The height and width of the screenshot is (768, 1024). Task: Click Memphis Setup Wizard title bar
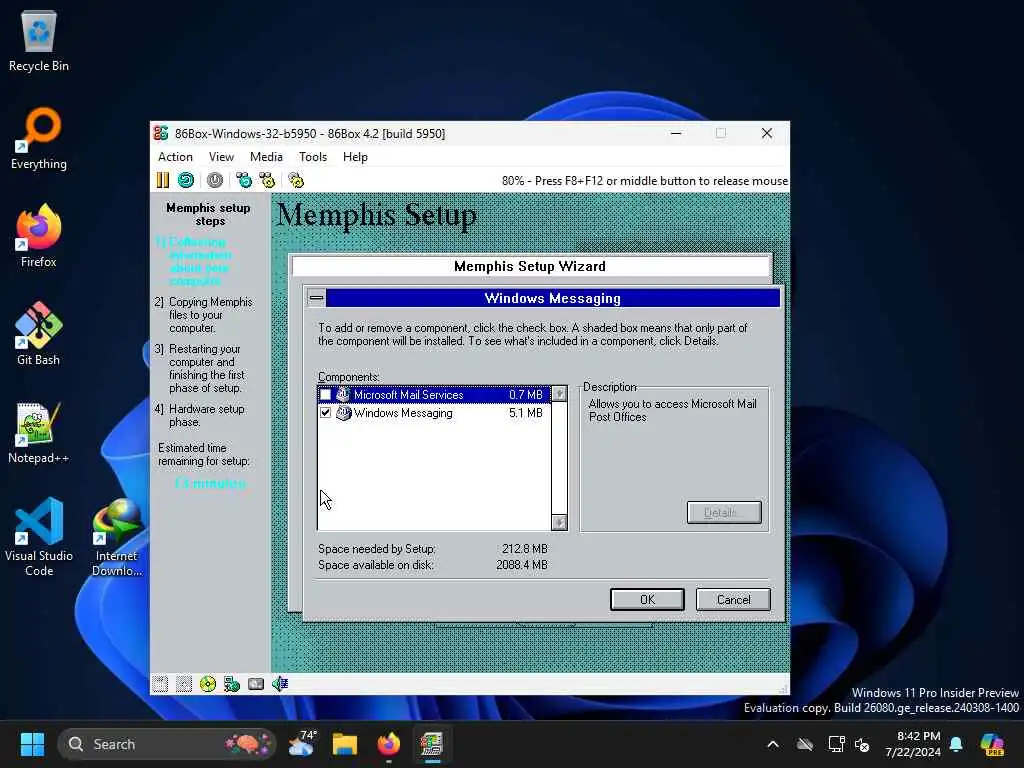coord(530,266)
